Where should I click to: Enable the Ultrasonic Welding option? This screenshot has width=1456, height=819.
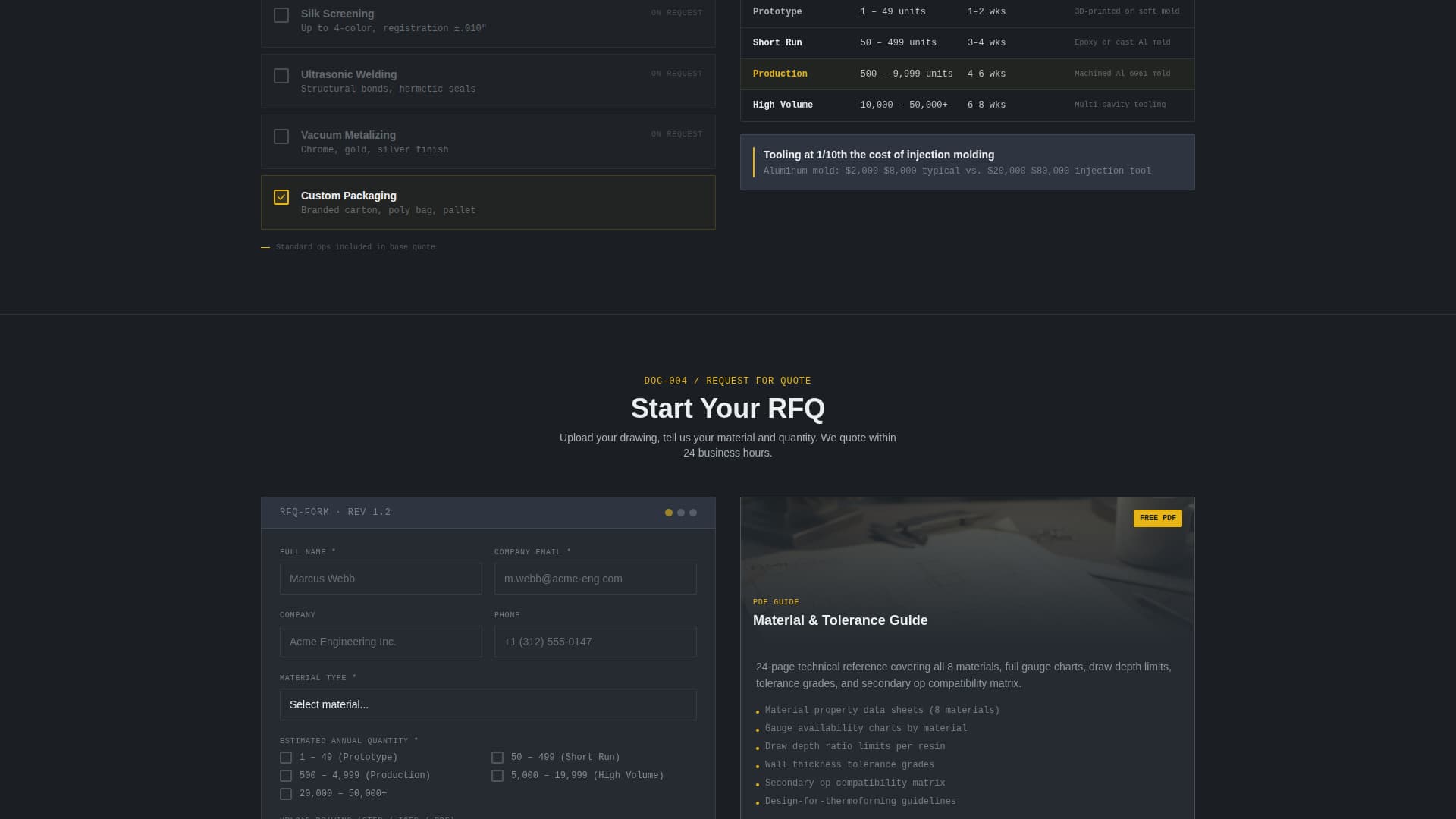pyautogui.click(x=281, y=76)
